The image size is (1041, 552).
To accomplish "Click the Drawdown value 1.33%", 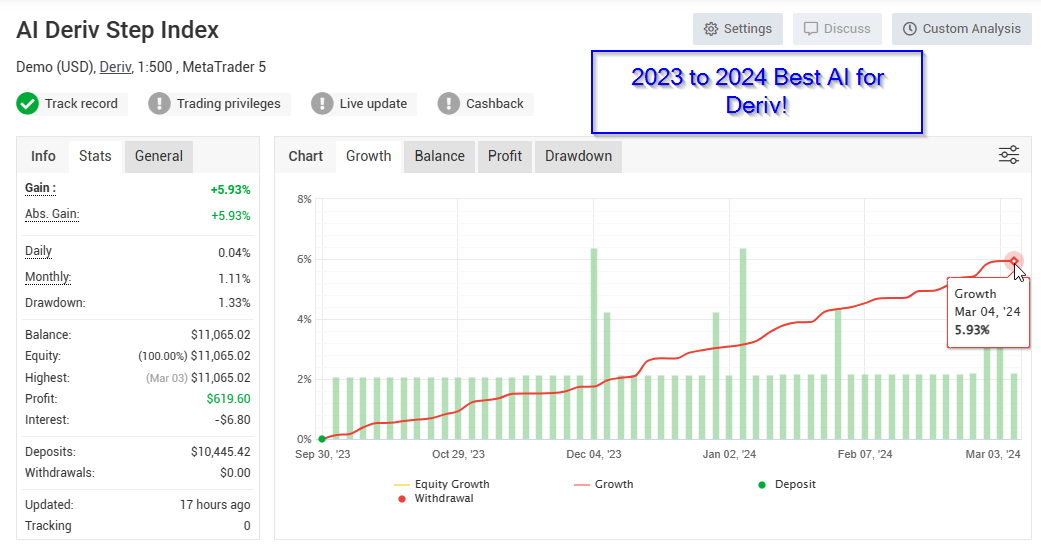I will pyautogui.click(x=234, y=303).
